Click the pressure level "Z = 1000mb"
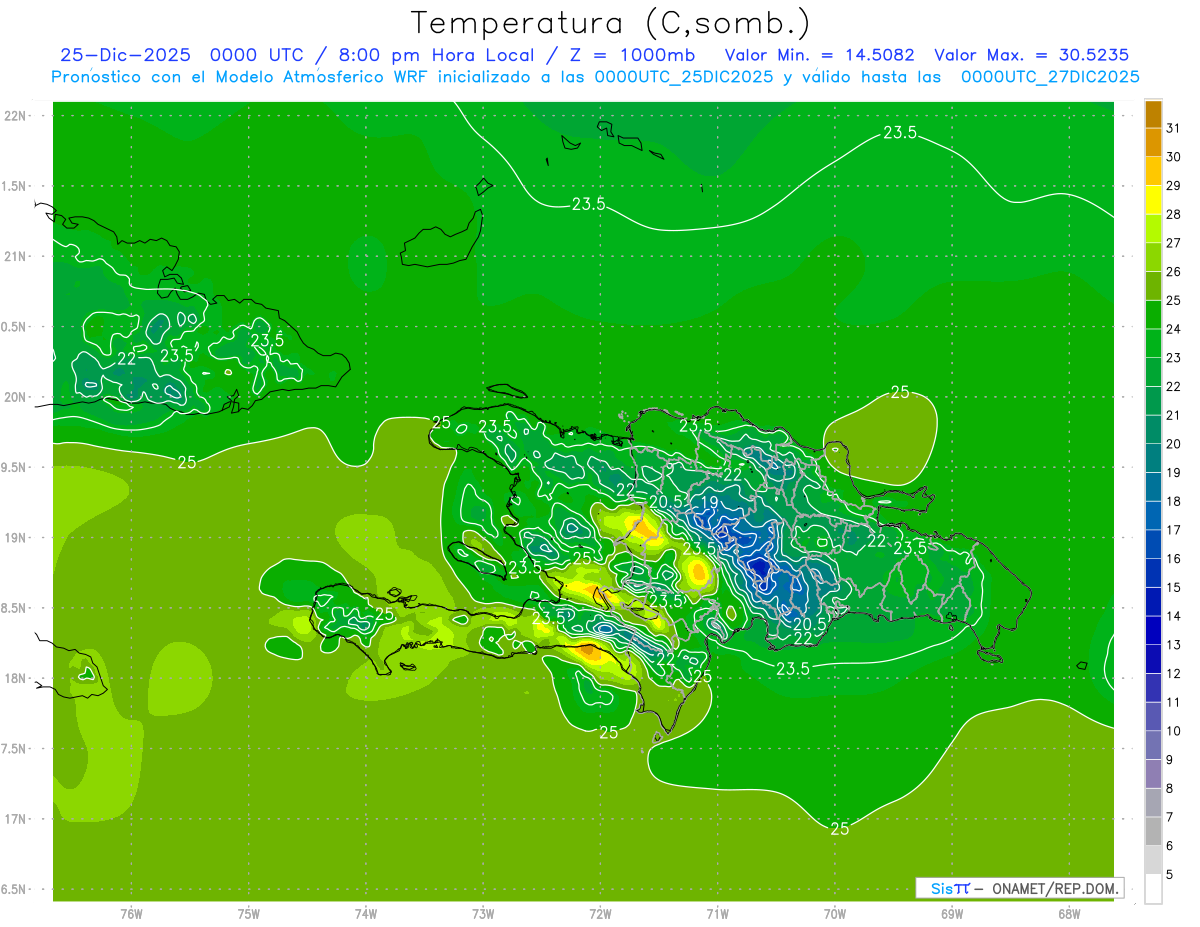 [x=633, y=55]
